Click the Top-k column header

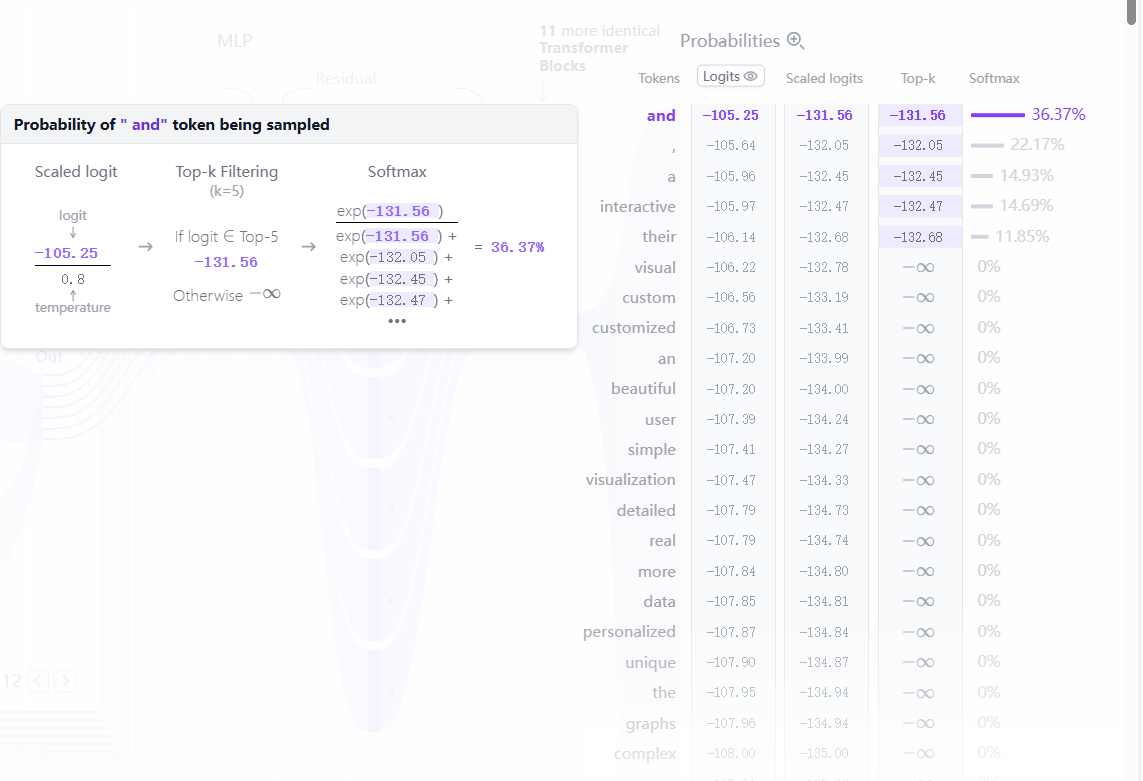pyautogui.click(x=918, y=78)
